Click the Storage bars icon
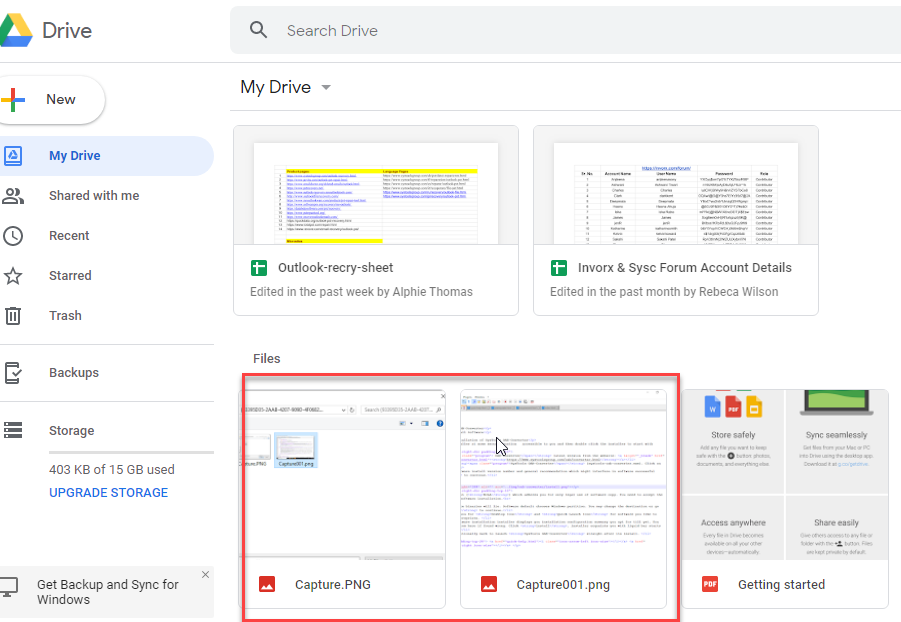Screen dimensions: 901x622 (x=13, y=430)
